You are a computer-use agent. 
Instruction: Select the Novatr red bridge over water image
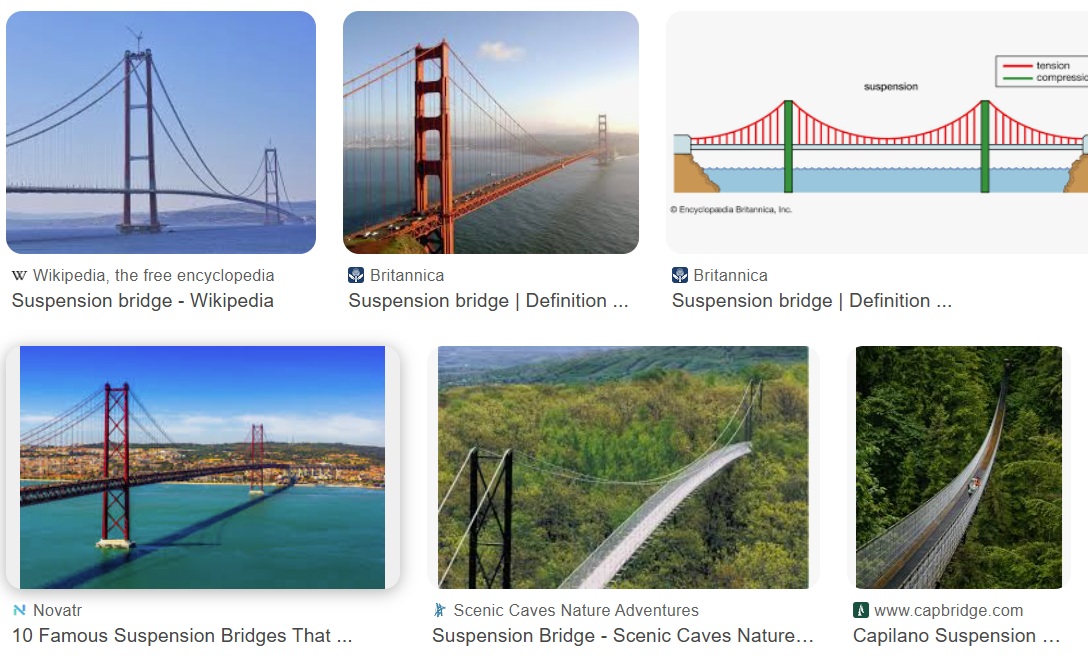(202, 467)
